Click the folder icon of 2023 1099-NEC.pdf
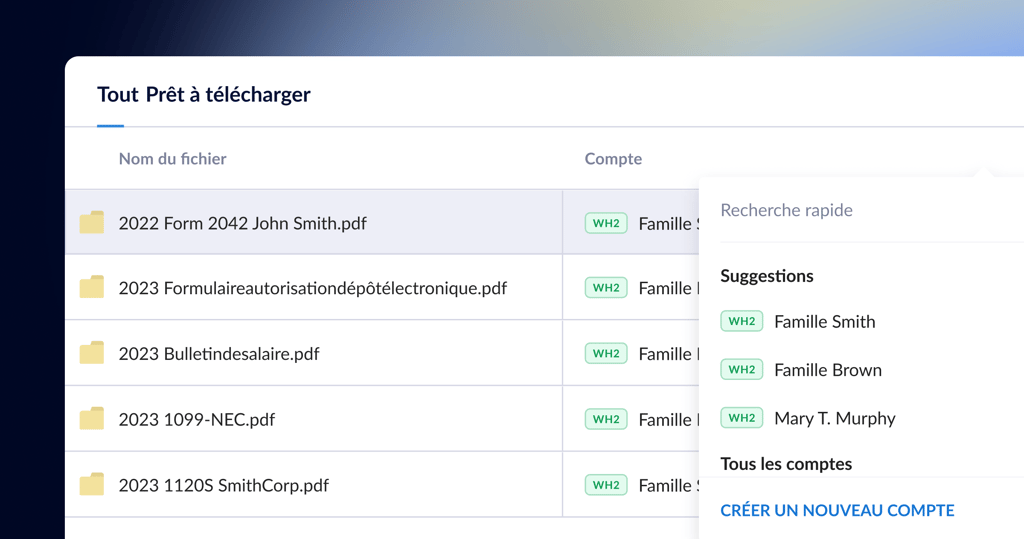Image resolution: width=1024 pixels, height=539 pixels. pyautogui.click(x=92, y=419)
